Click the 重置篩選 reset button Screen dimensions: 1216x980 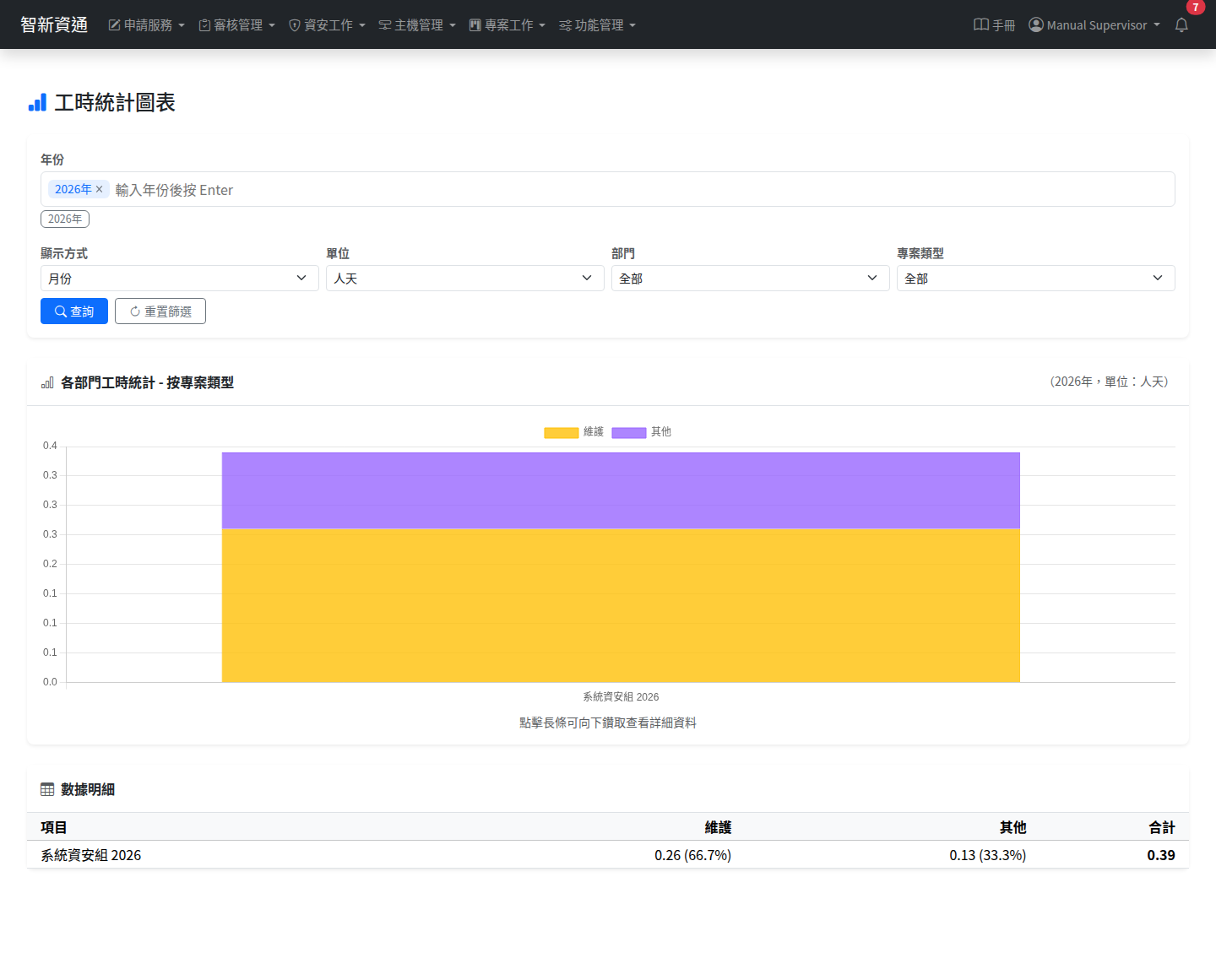click(160, 311)
